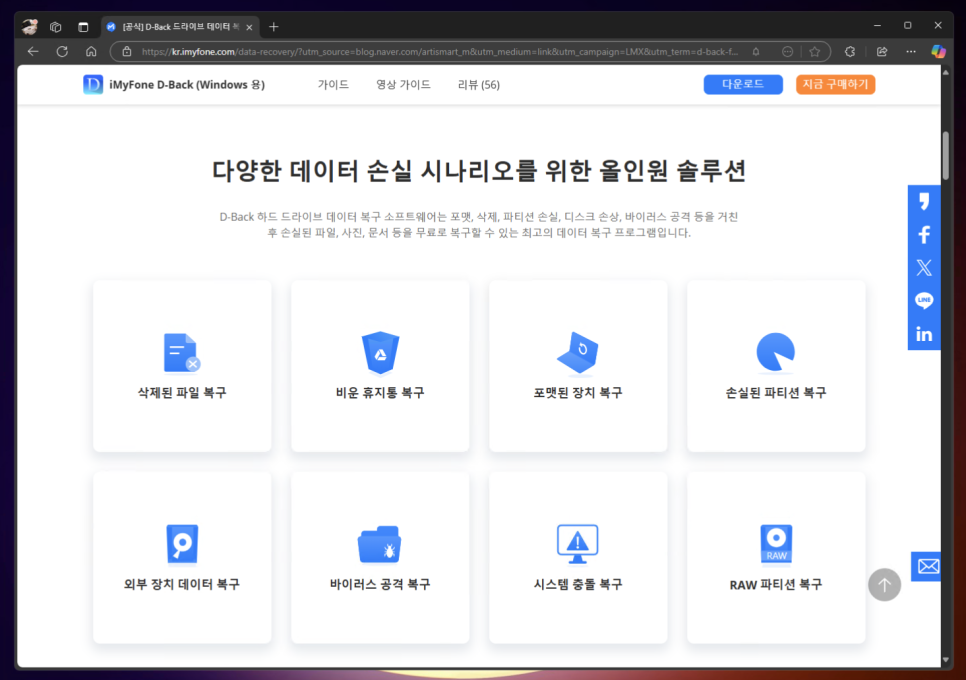This screenshot has width=966, height=680.
Task: Click the page vertical scrollbar thumb
Action: point(946,155)
